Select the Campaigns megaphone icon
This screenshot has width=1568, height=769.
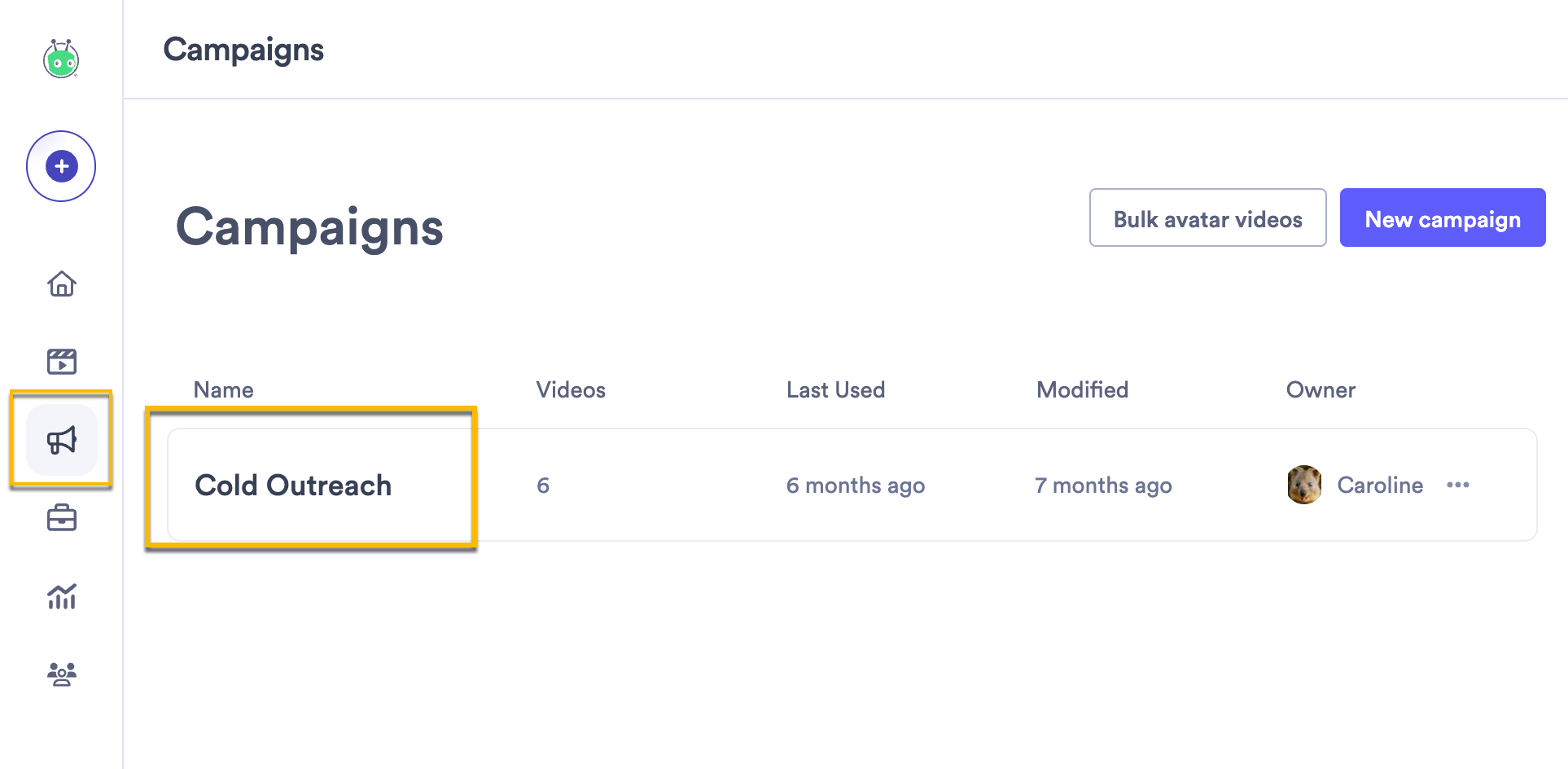(x=62, y=440)
